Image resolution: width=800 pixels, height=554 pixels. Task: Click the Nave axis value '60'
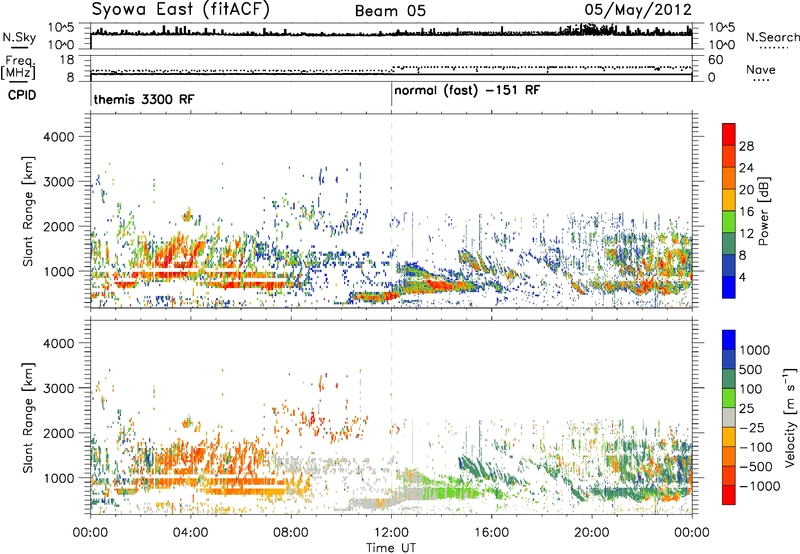[x=715, y=60]
